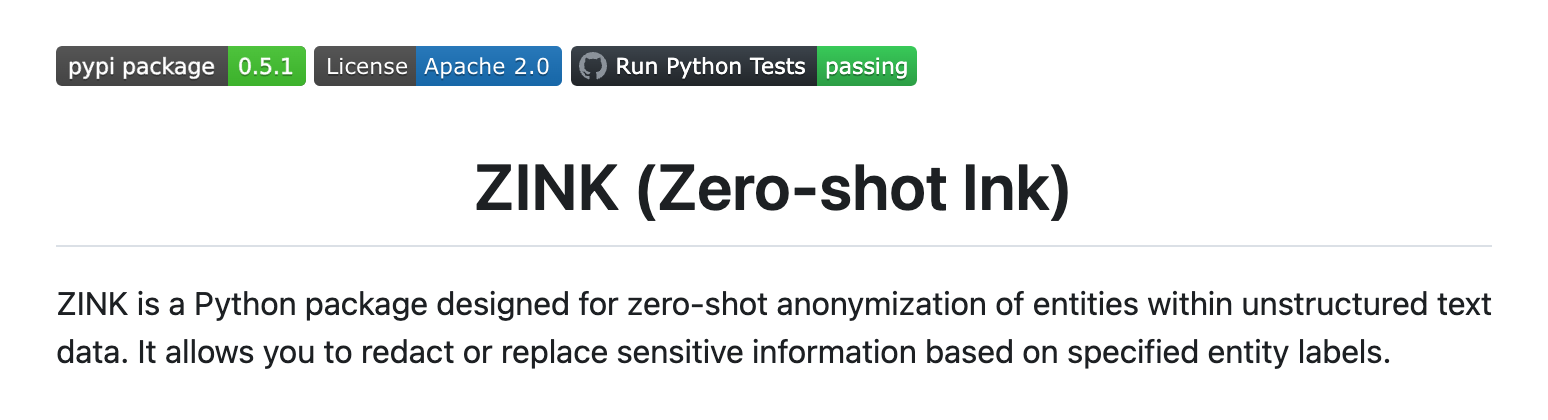Screen dimensions: 1548x420
Task: Click the green 0.5.1 version segment
Action: (x=266, y=67)
